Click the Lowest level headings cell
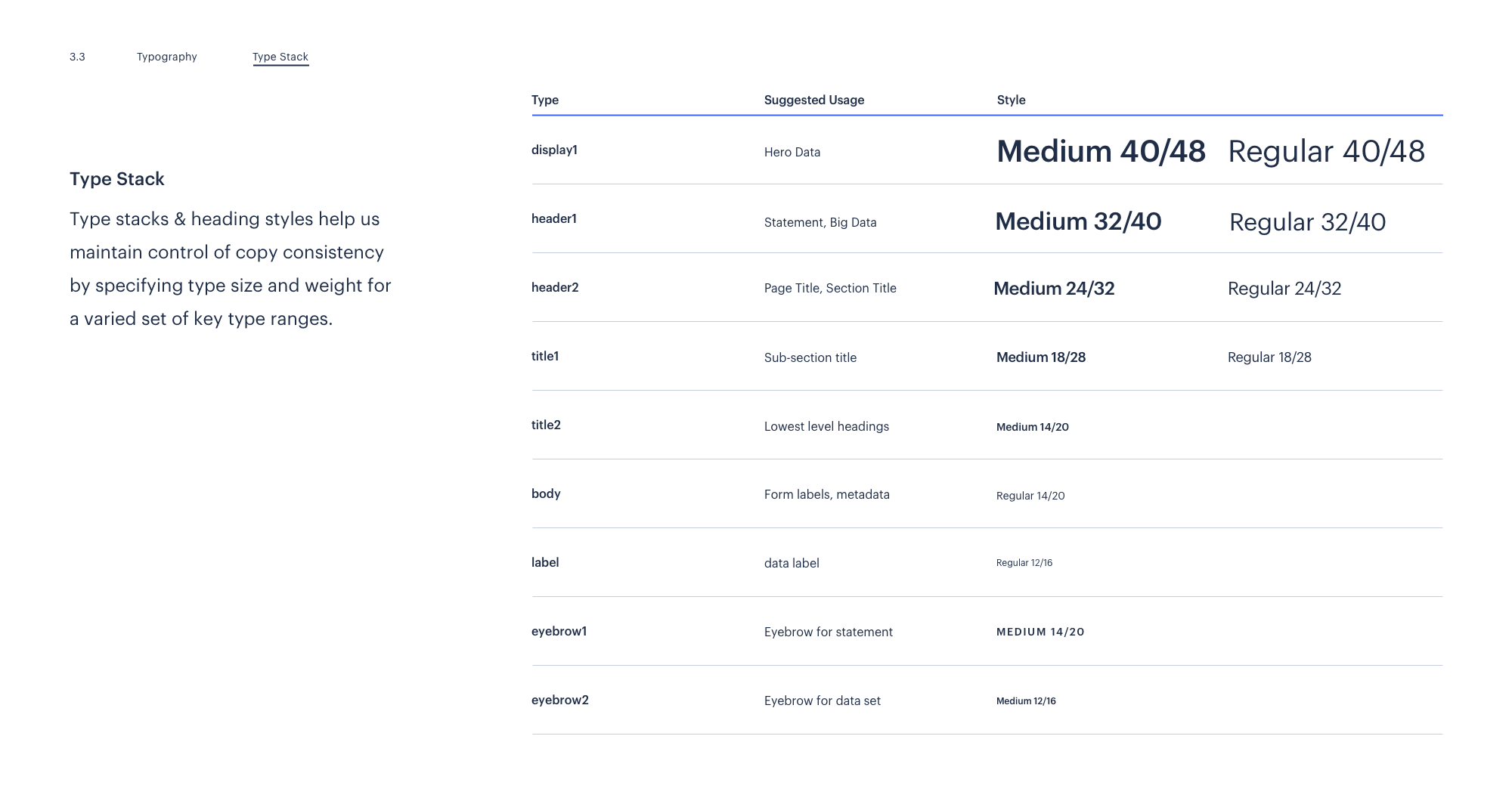This screenshot has width=1512, height=801. click(826, 426)
